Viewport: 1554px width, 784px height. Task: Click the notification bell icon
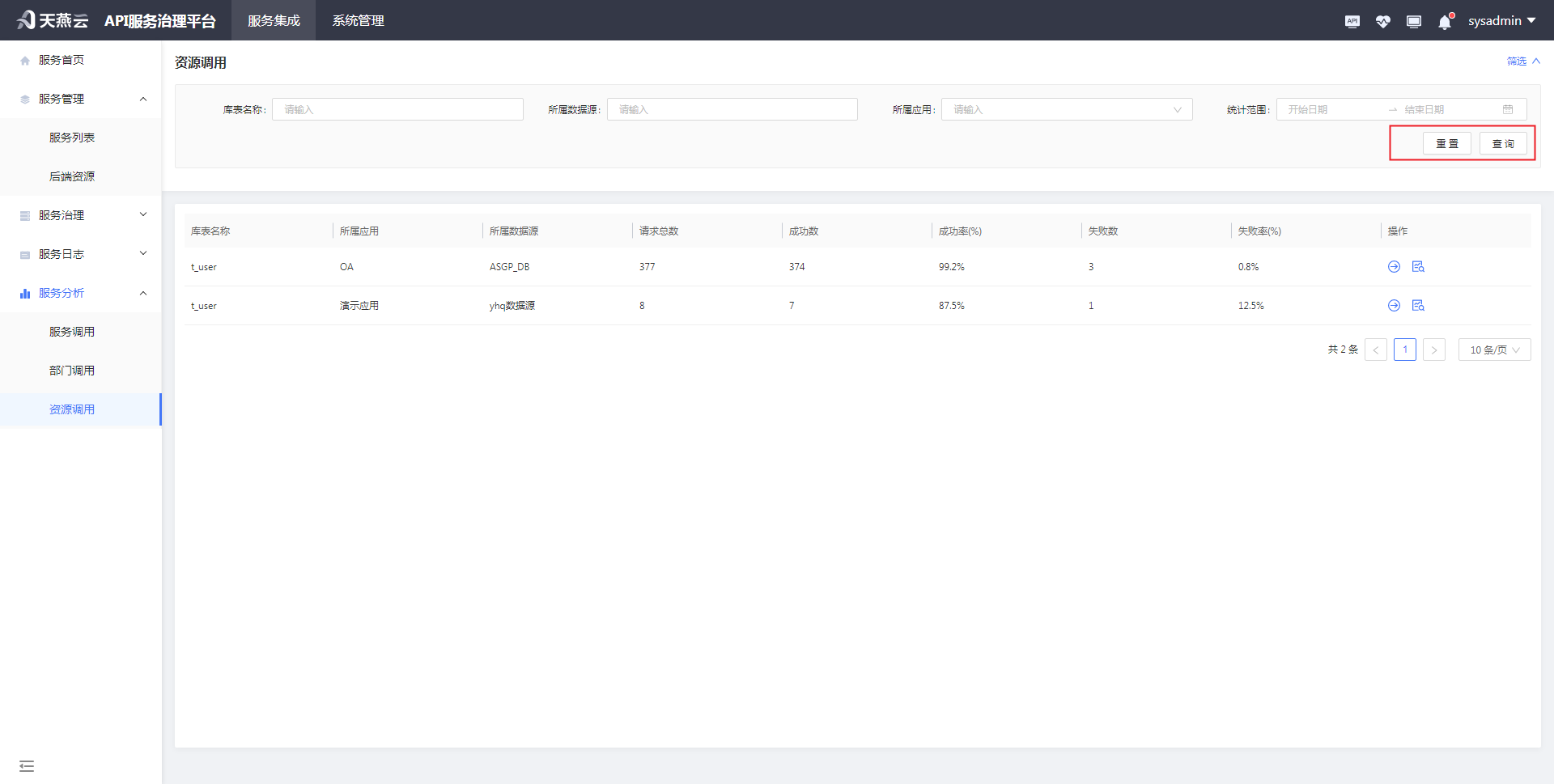1445,22
